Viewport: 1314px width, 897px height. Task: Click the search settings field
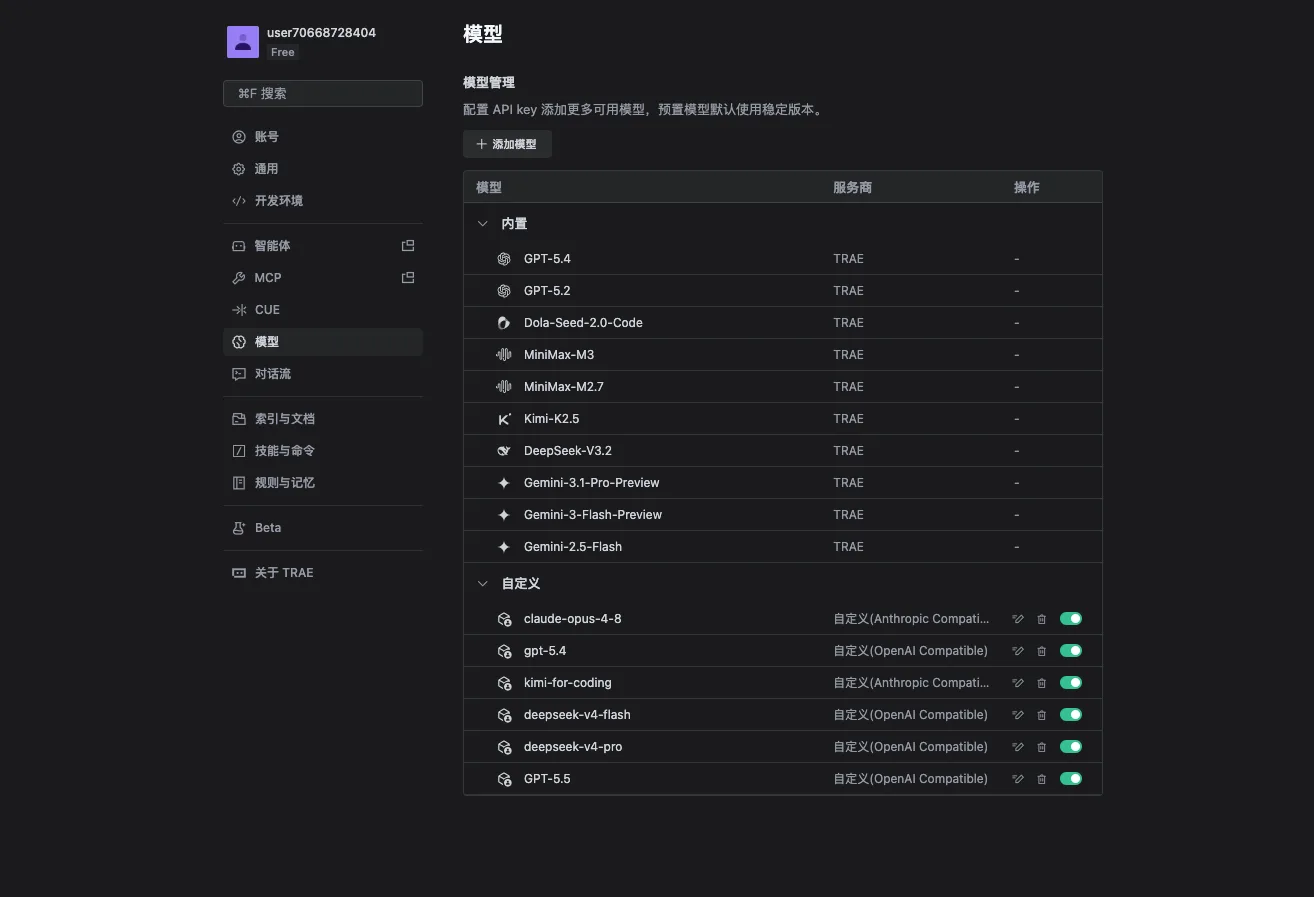323,93
